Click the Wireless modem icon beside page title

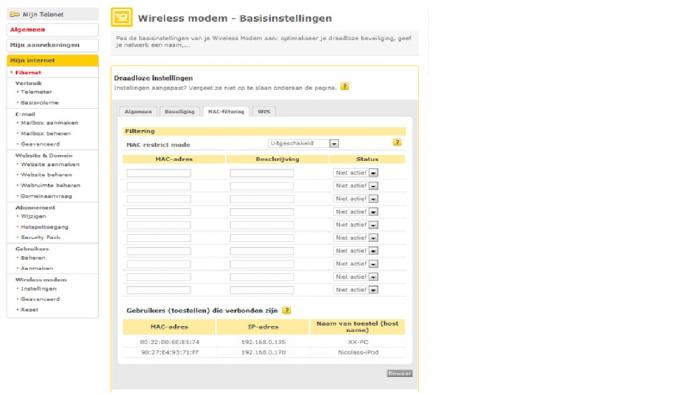[121, 18]
